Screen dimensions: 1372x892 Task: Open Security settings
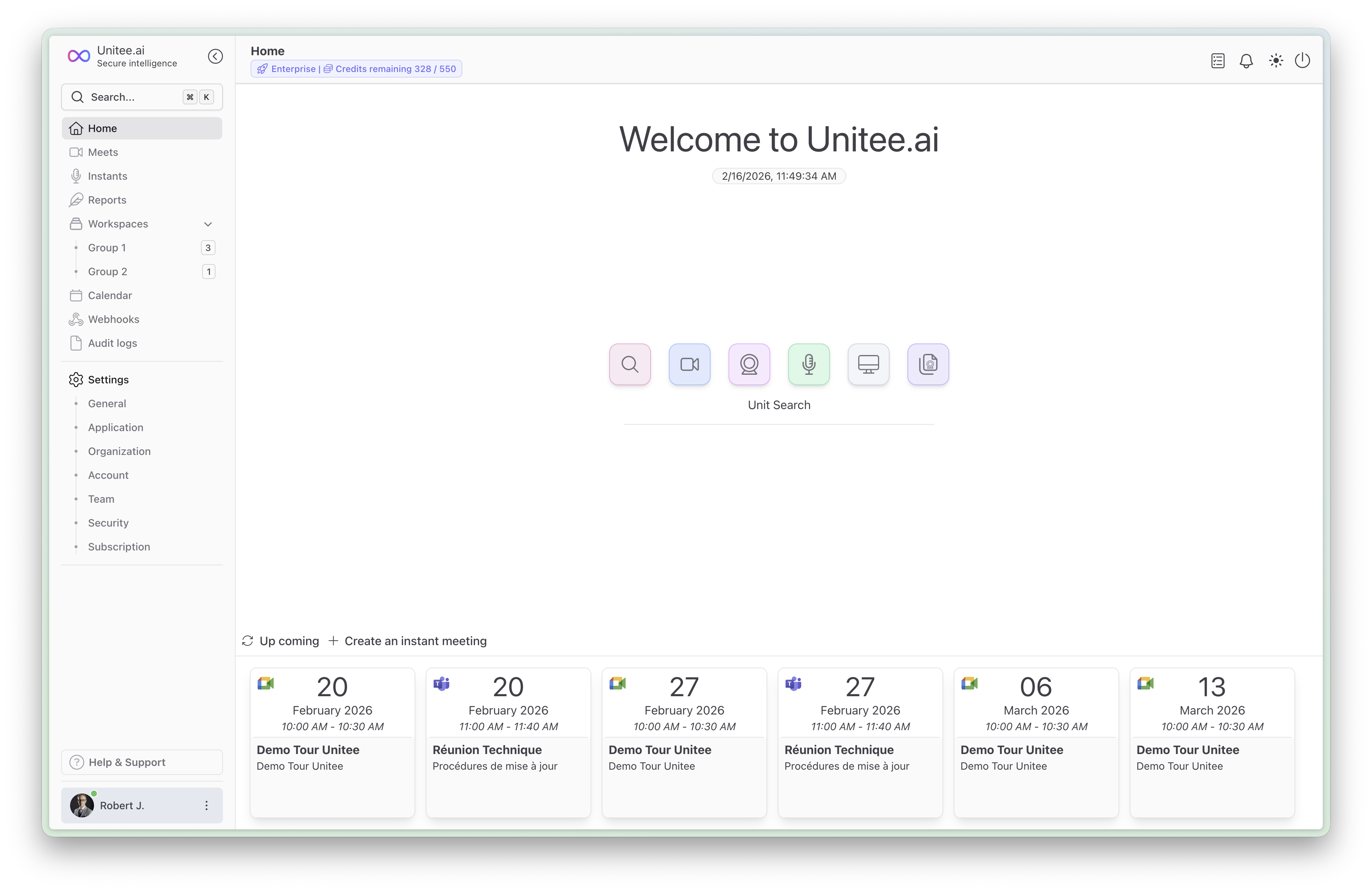[142, 523]
